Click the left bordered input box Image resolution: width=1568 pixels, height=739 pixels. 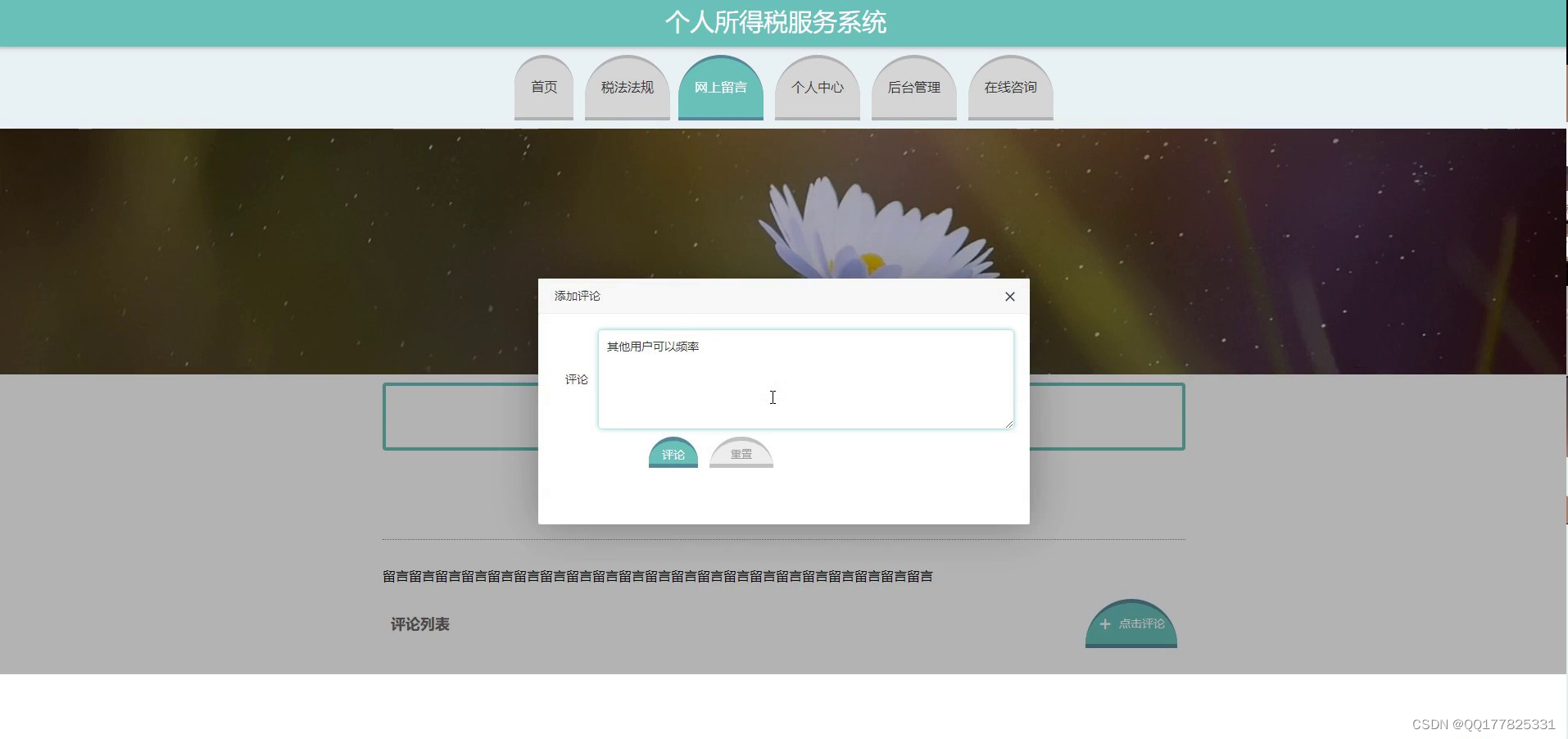459,416
